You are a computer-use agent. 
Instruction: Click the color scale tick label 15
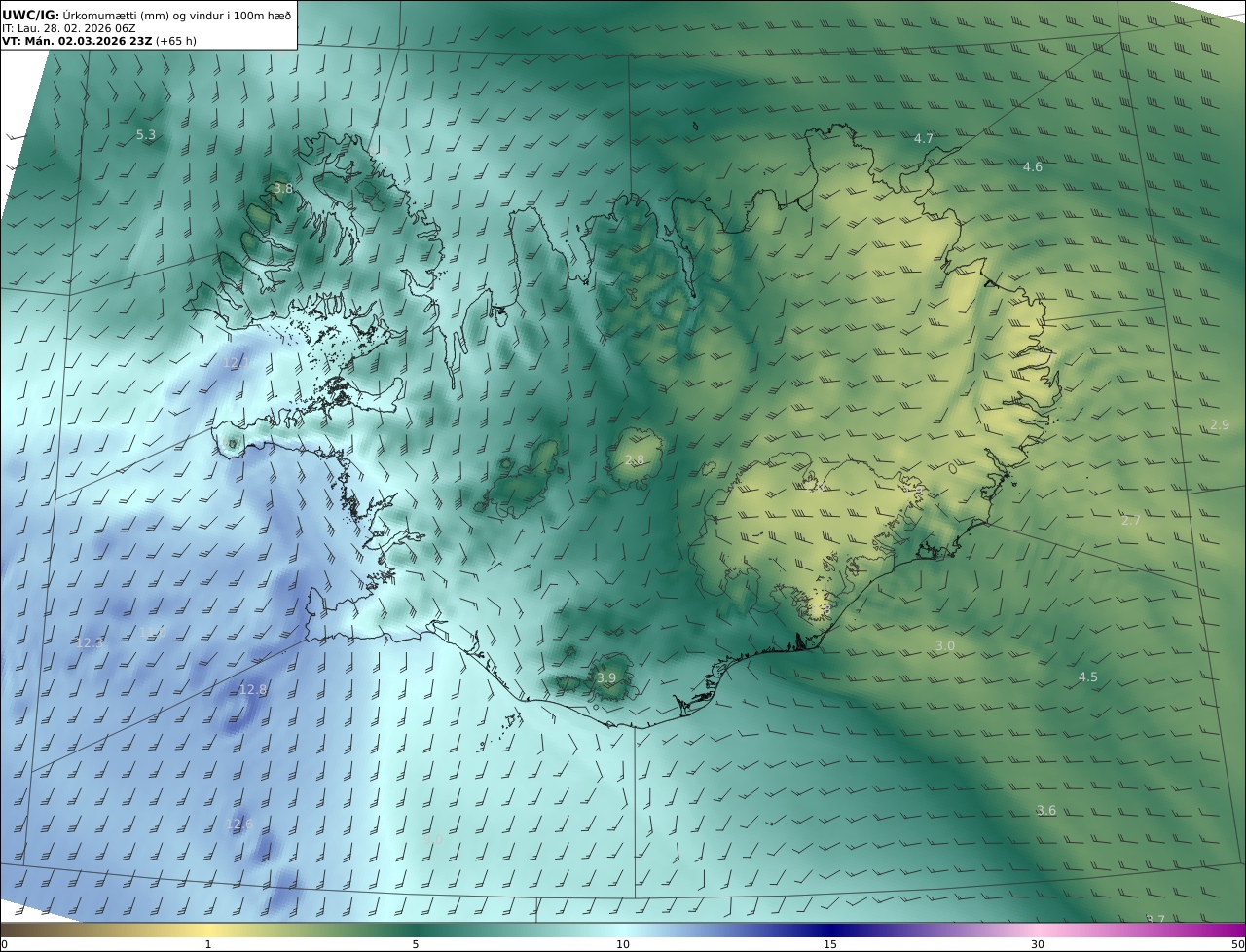830,944
